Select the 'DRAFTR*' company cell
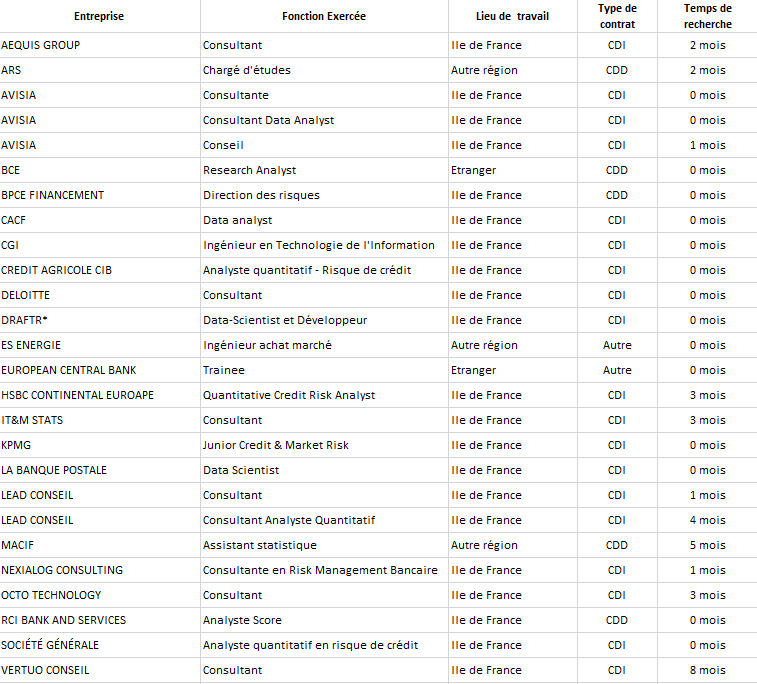Screen dimensions: 757x684 [100, 321]
